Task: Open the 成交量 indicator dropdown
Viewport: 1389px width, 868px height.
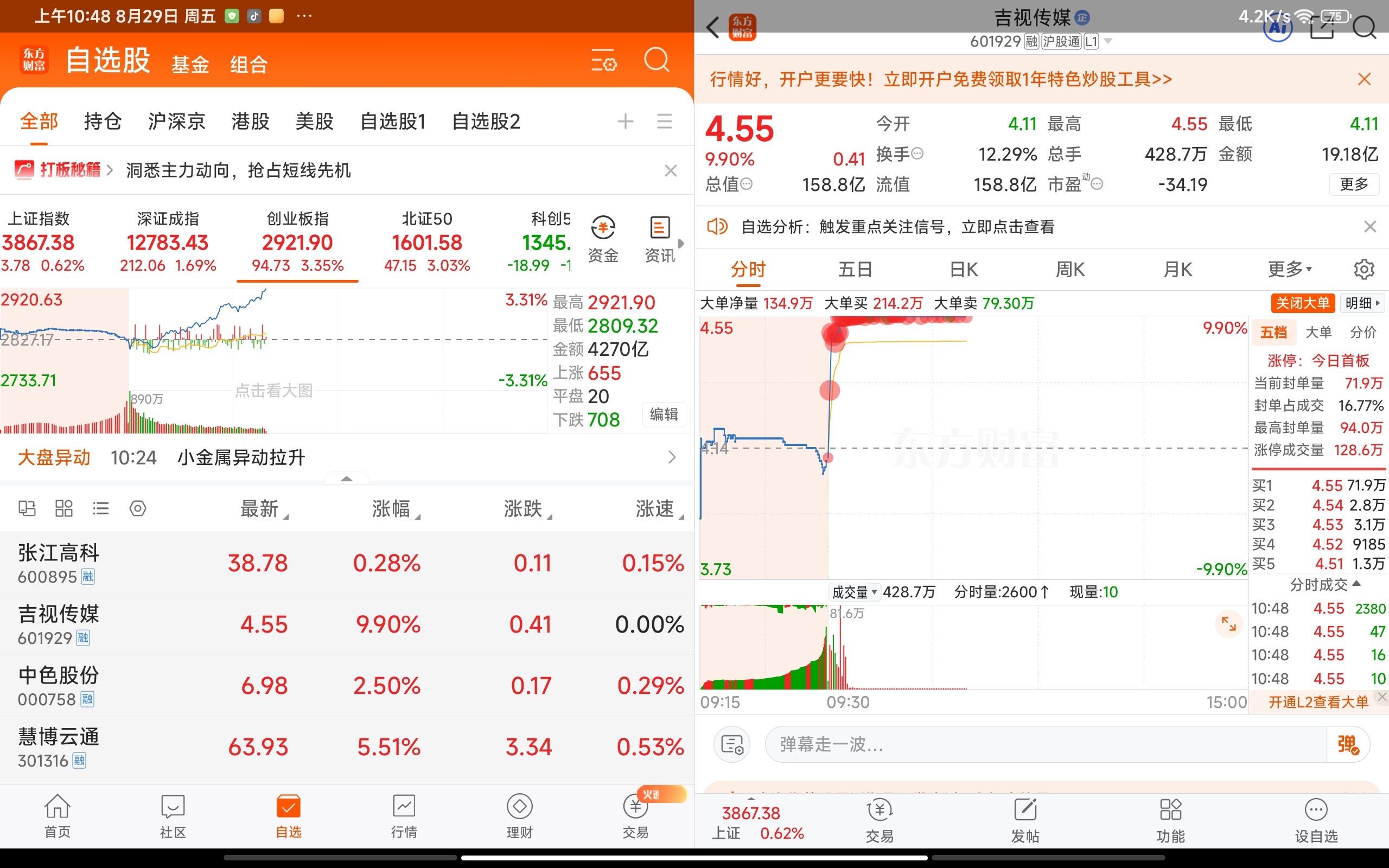Action: point(855,592)
